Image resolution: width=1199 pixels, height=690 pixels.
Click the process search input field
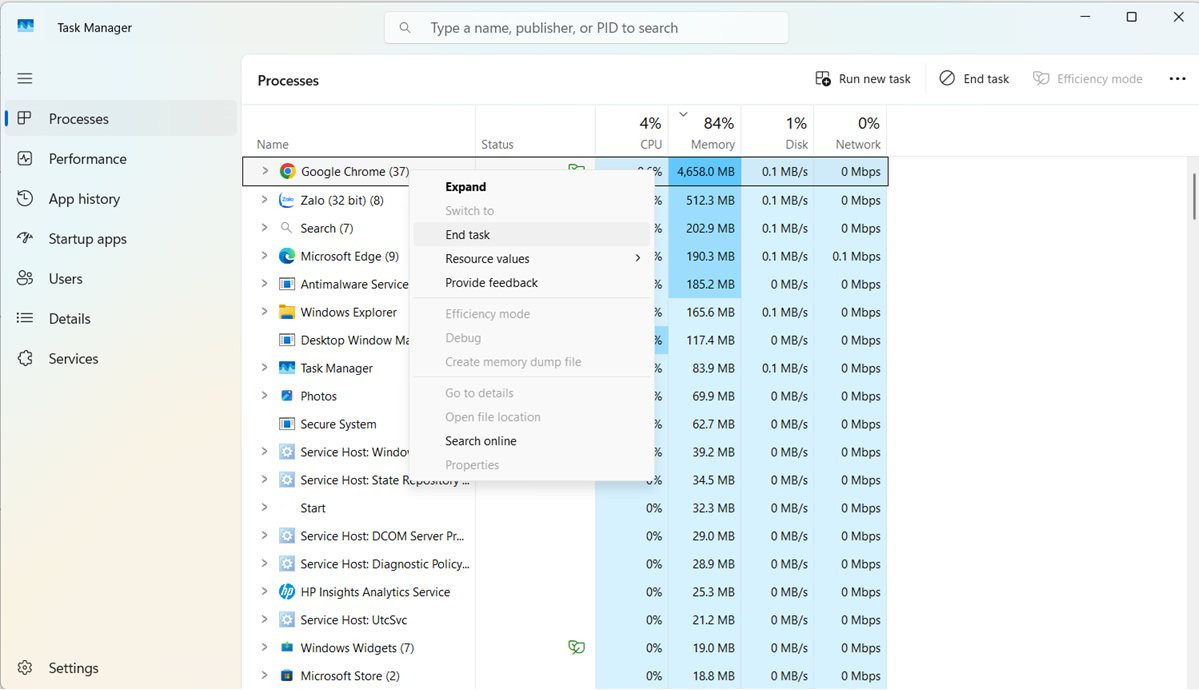(x=587, y=28)
